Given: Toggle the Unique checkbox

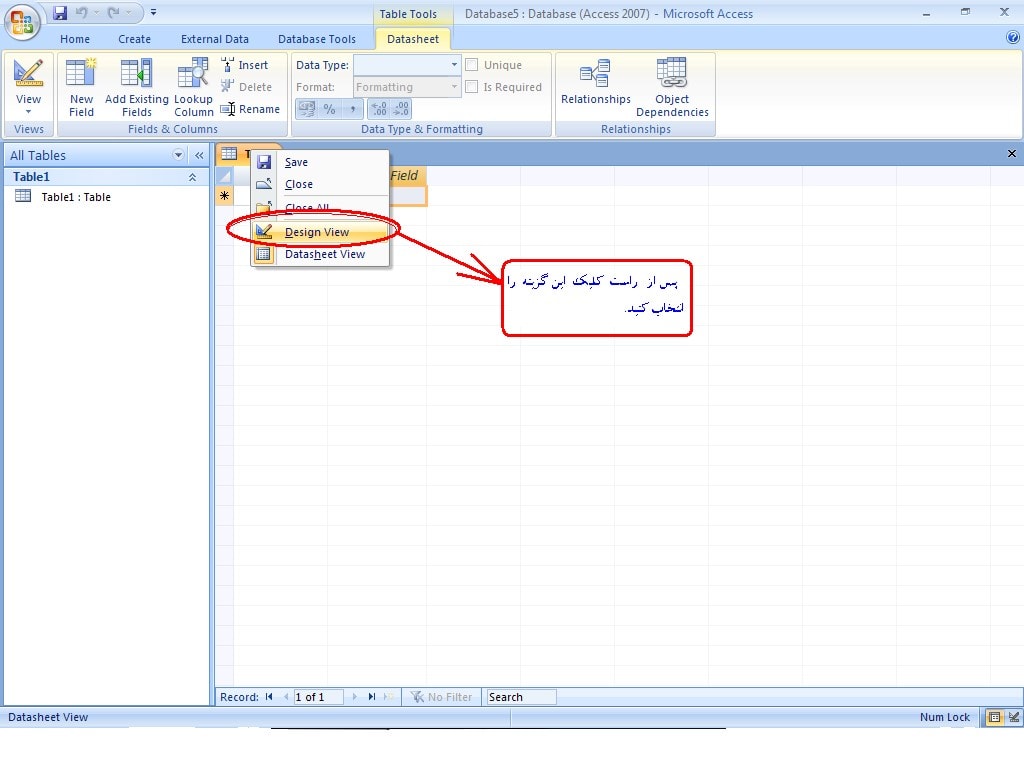Looking at the screenshot, I should [x=472, y=65].
